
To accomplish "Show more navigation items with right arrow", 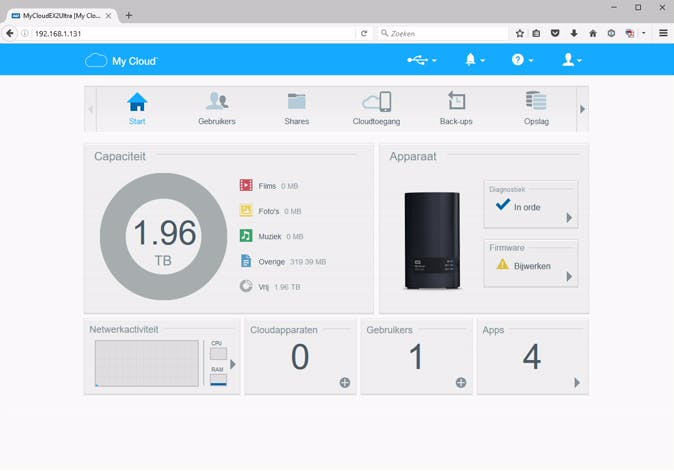I will click(582, 109).
